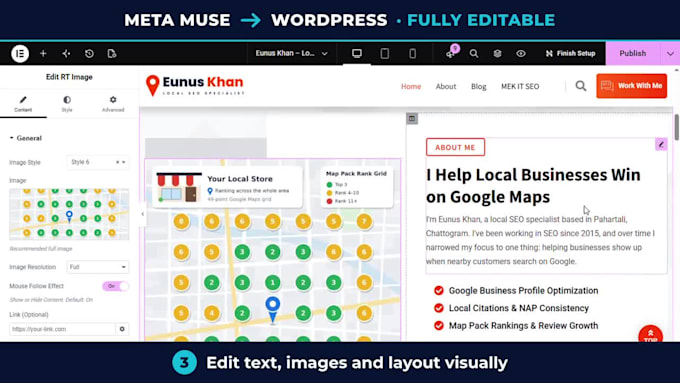Add a new element with plus icon

pos(43,53)
